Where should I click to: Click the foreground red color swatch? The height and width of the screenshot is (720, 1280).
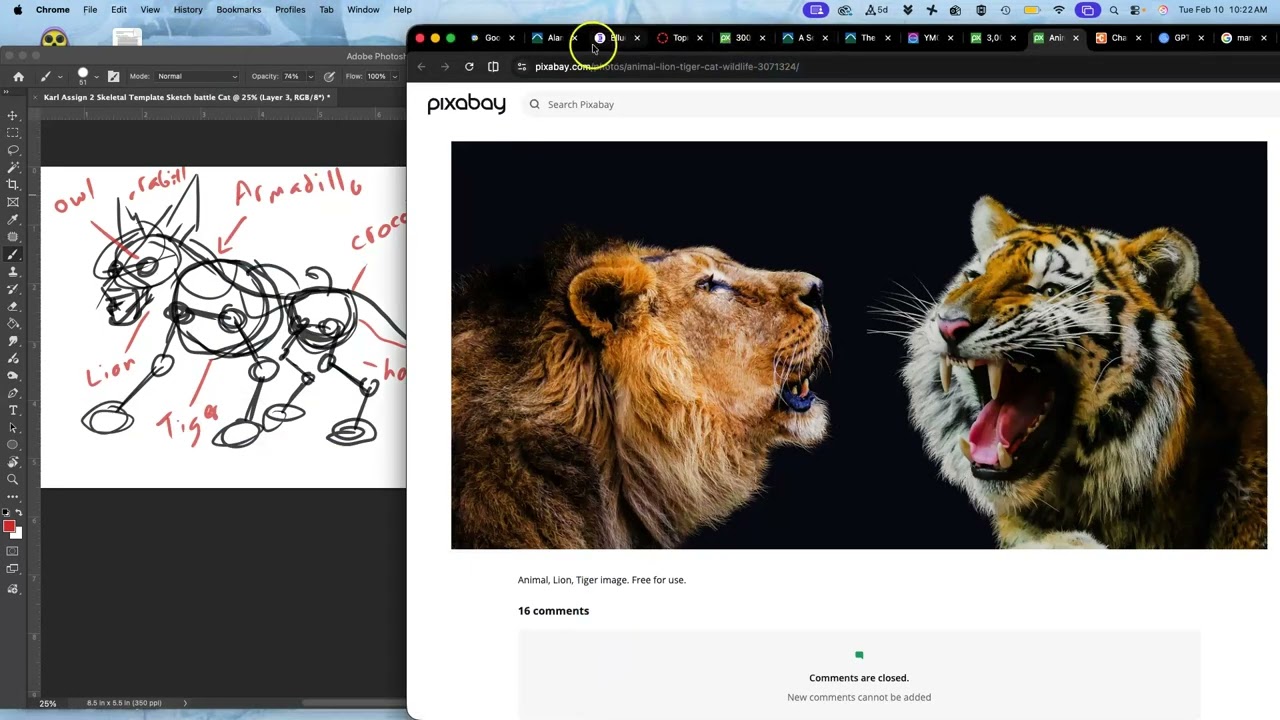(8, 526)
